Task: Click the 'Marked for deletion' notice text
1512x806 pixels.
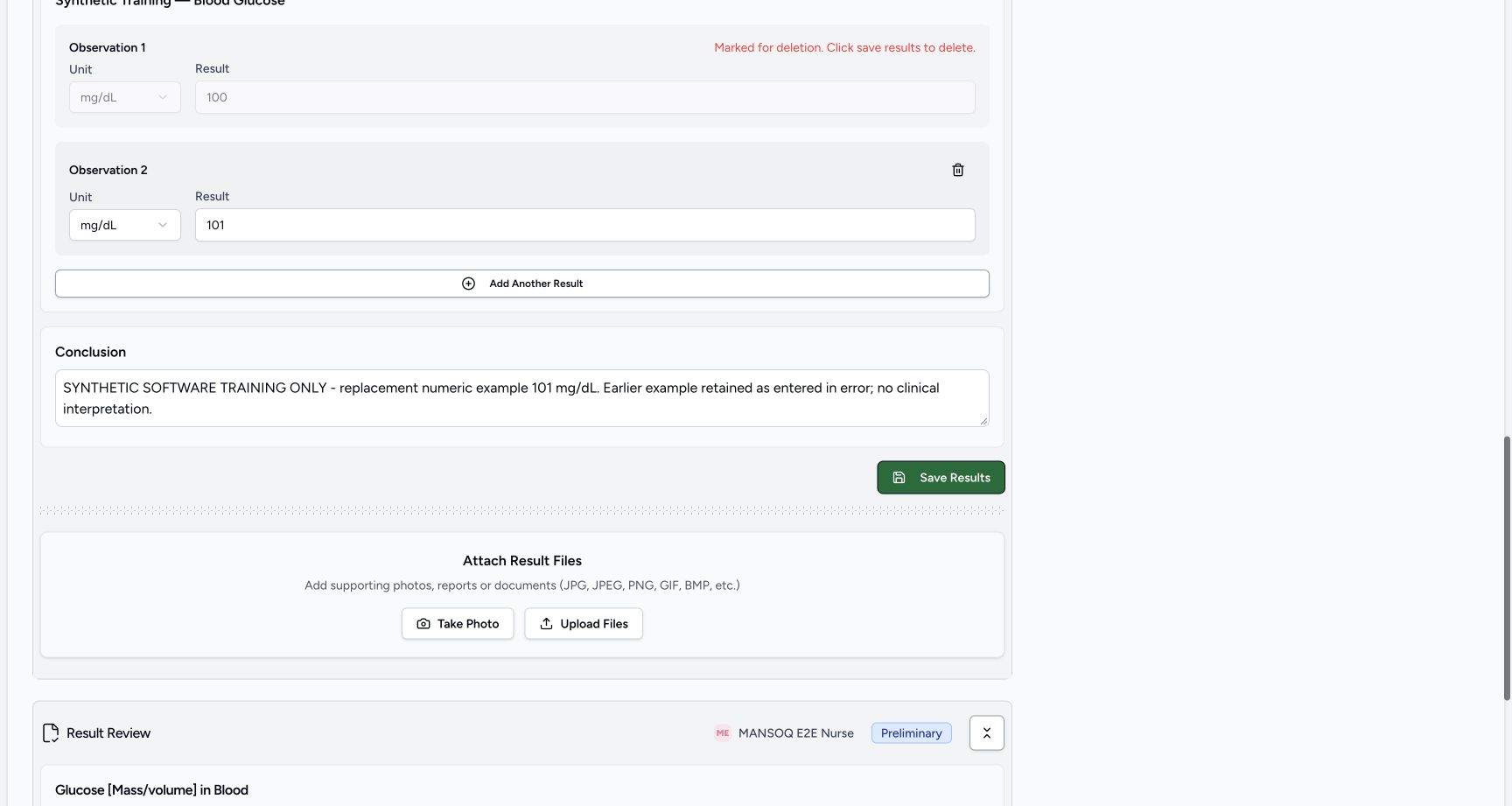Action: [x=844, y=47]
